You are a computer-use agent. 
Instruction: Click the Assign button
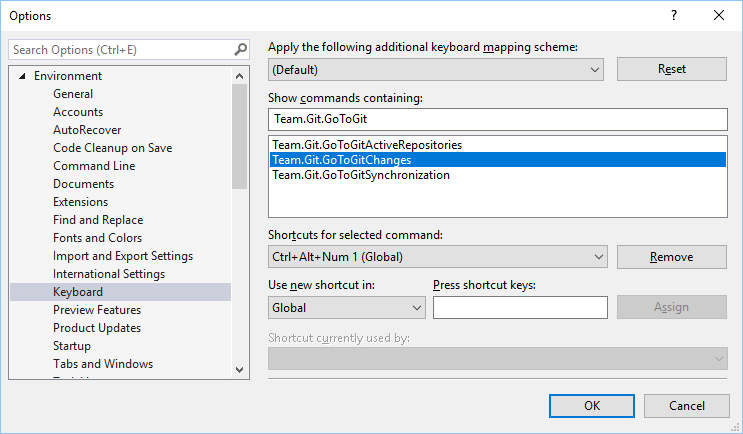pos(671,307)
